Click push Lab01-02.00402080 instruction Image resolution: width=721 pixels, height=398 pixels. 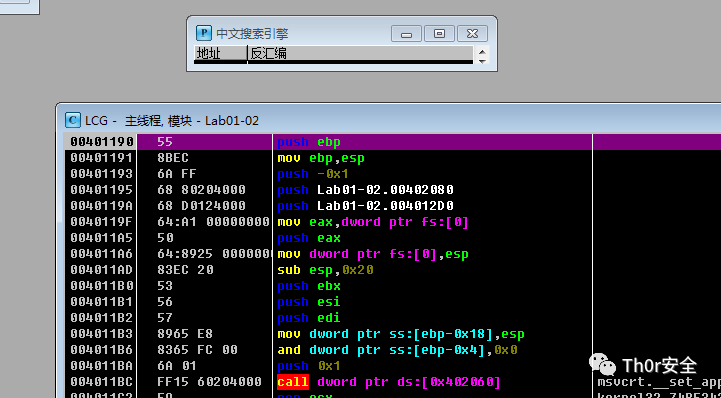[366, 190]
